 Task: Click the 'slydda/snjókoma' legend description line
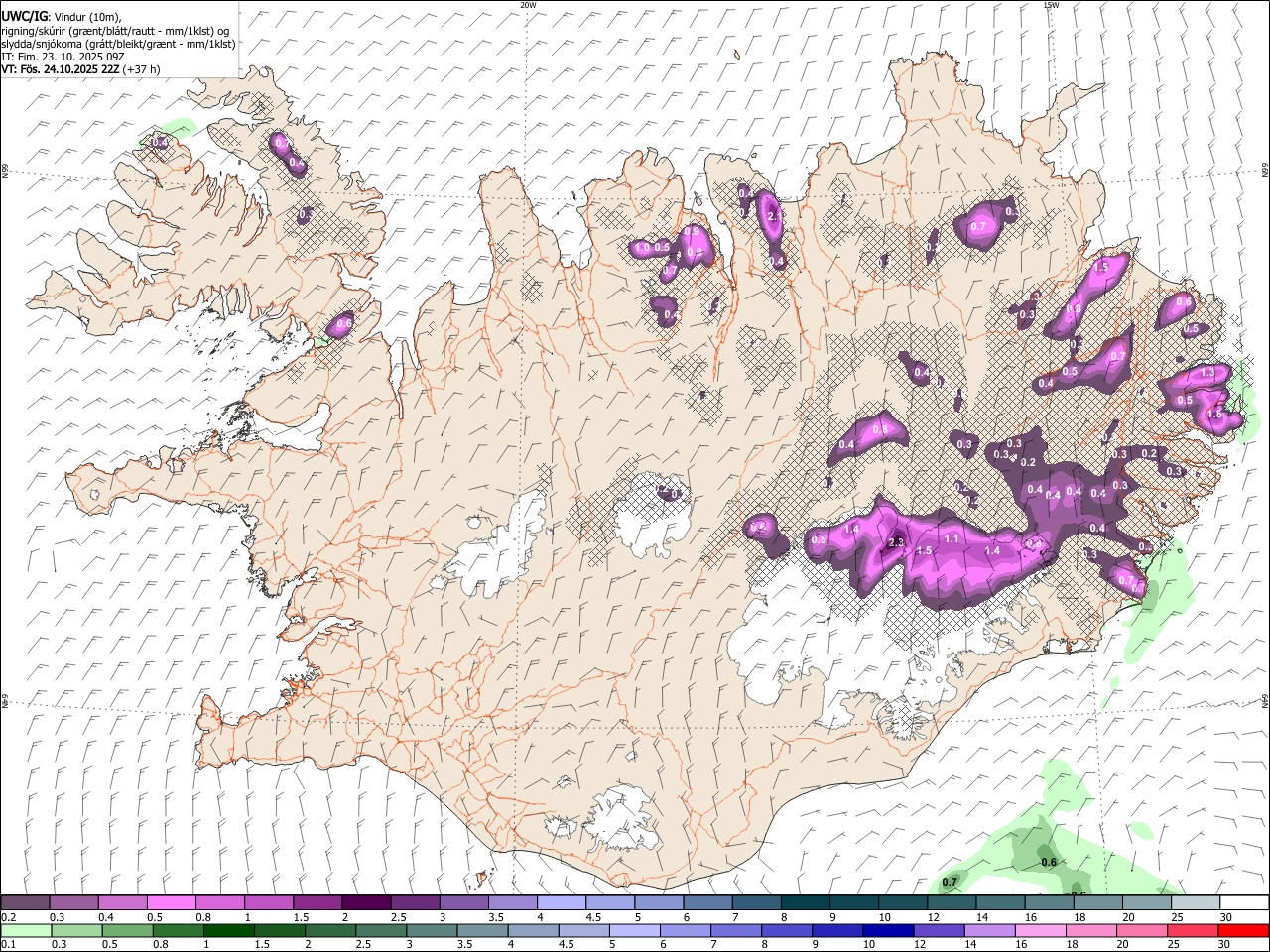click(x=118, y=44)
